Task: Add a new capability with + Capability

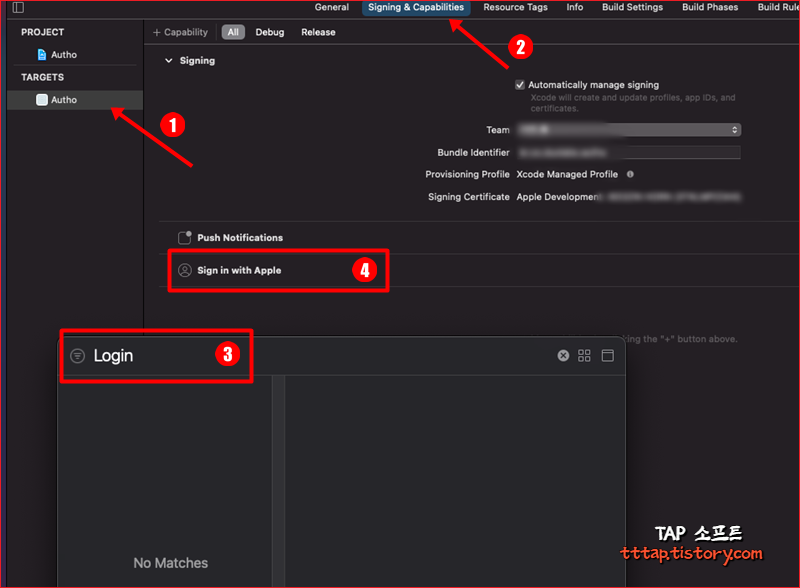Action: point(180,32)
